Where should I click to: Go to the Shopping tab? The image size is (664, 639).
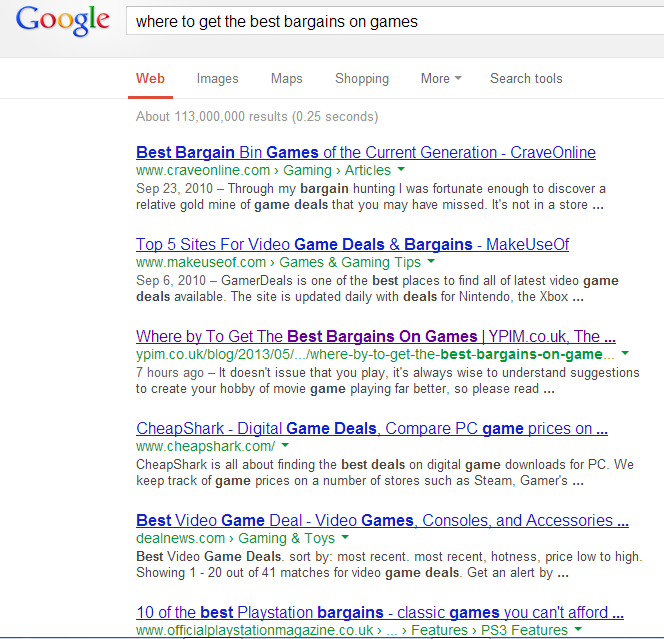pyautogui.click(x=362, y=78)
